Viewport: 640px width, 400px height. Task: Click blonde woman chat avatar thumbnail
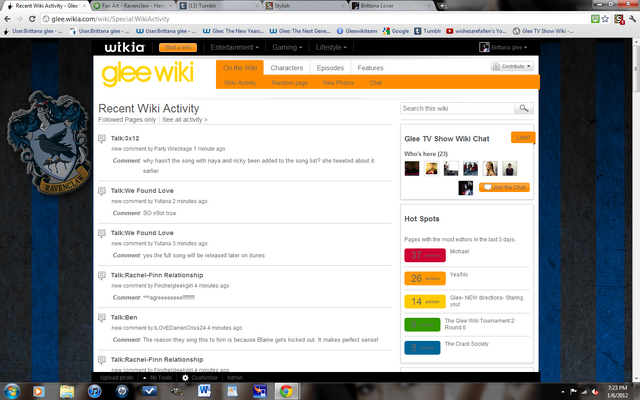(x=490, y=168)
